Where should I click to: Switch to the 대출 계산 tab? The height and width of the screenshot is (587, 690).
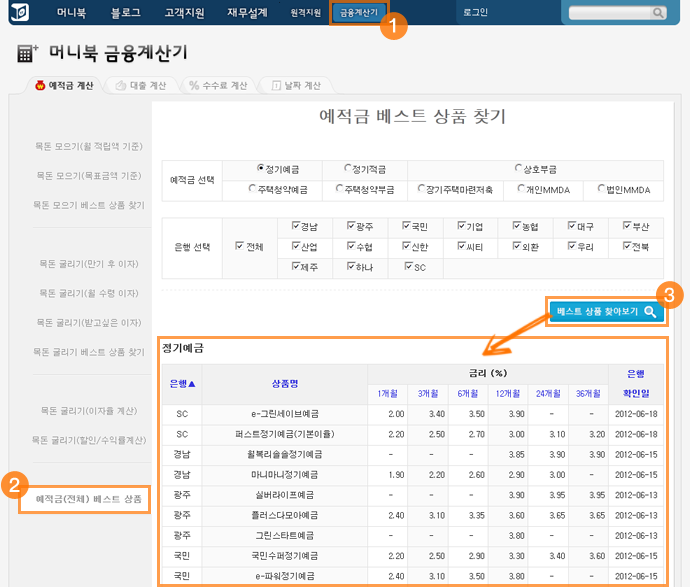pyautogui.click(x=140, y=86)
